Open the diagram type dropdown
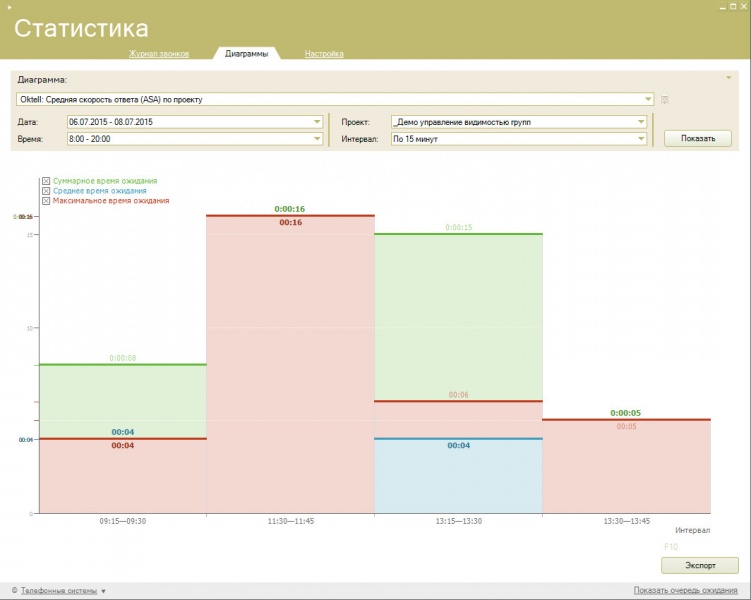This screenshot has height=600, width=751. tap(648, 99)
